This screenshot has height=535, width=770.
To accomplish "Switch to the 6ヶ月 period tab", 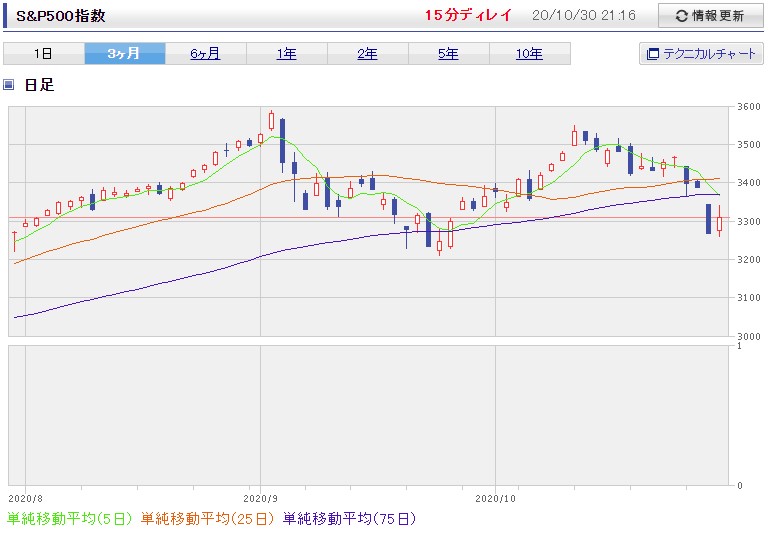I will (x=206, y=54).
